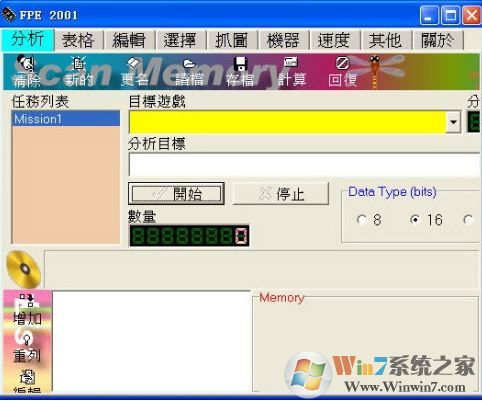The height and width of the screenshot is (401, 482).
Task: Switch to the 機器 tab
Action: pos(283,40)
